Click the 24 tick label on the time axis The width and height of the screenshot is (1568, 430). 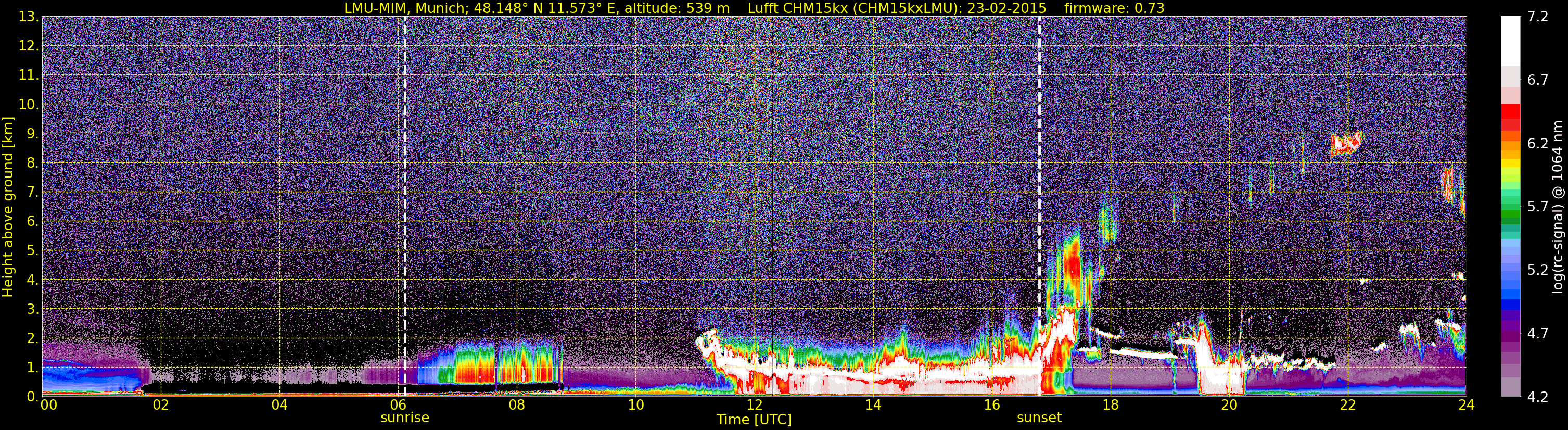(x=1465, y=405)
